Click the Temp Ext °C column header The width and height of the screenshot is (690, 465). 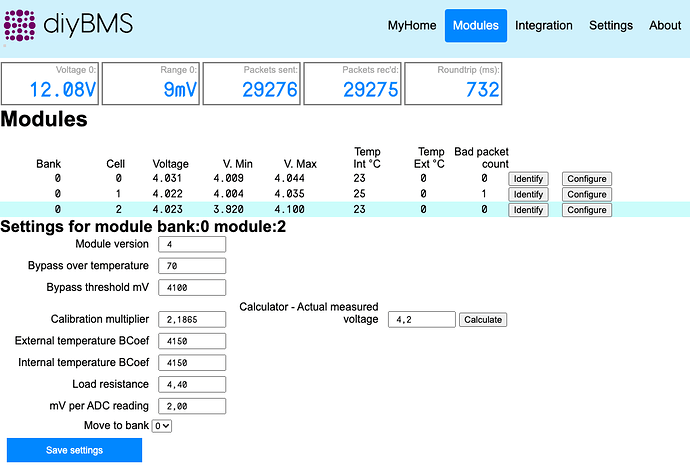click(429, 158)
